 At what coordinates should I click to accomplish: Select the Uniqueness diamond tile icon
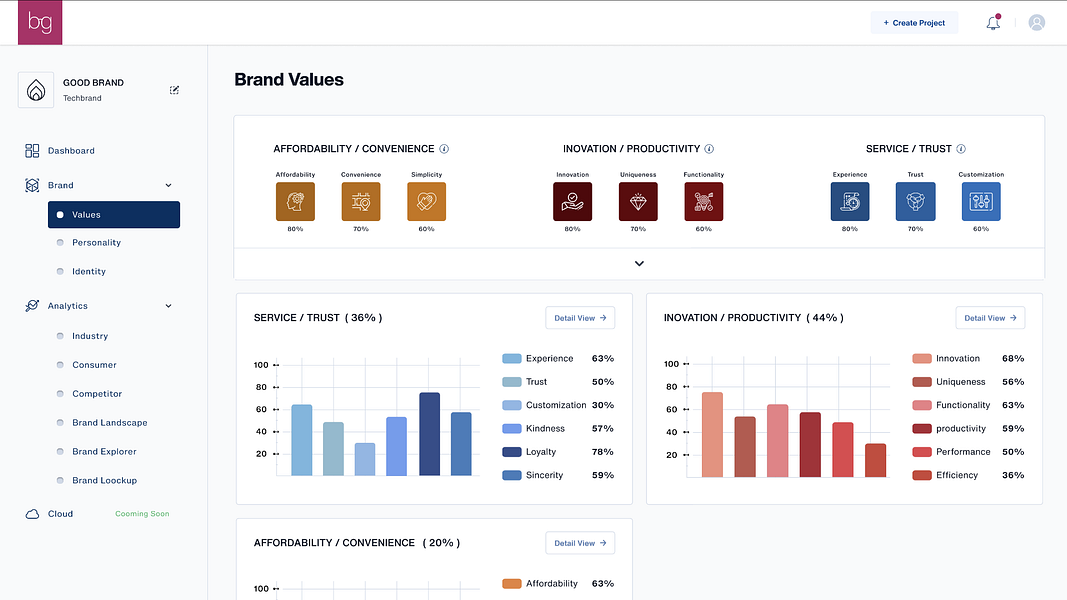pyautogui.click(x=638, y=201)
